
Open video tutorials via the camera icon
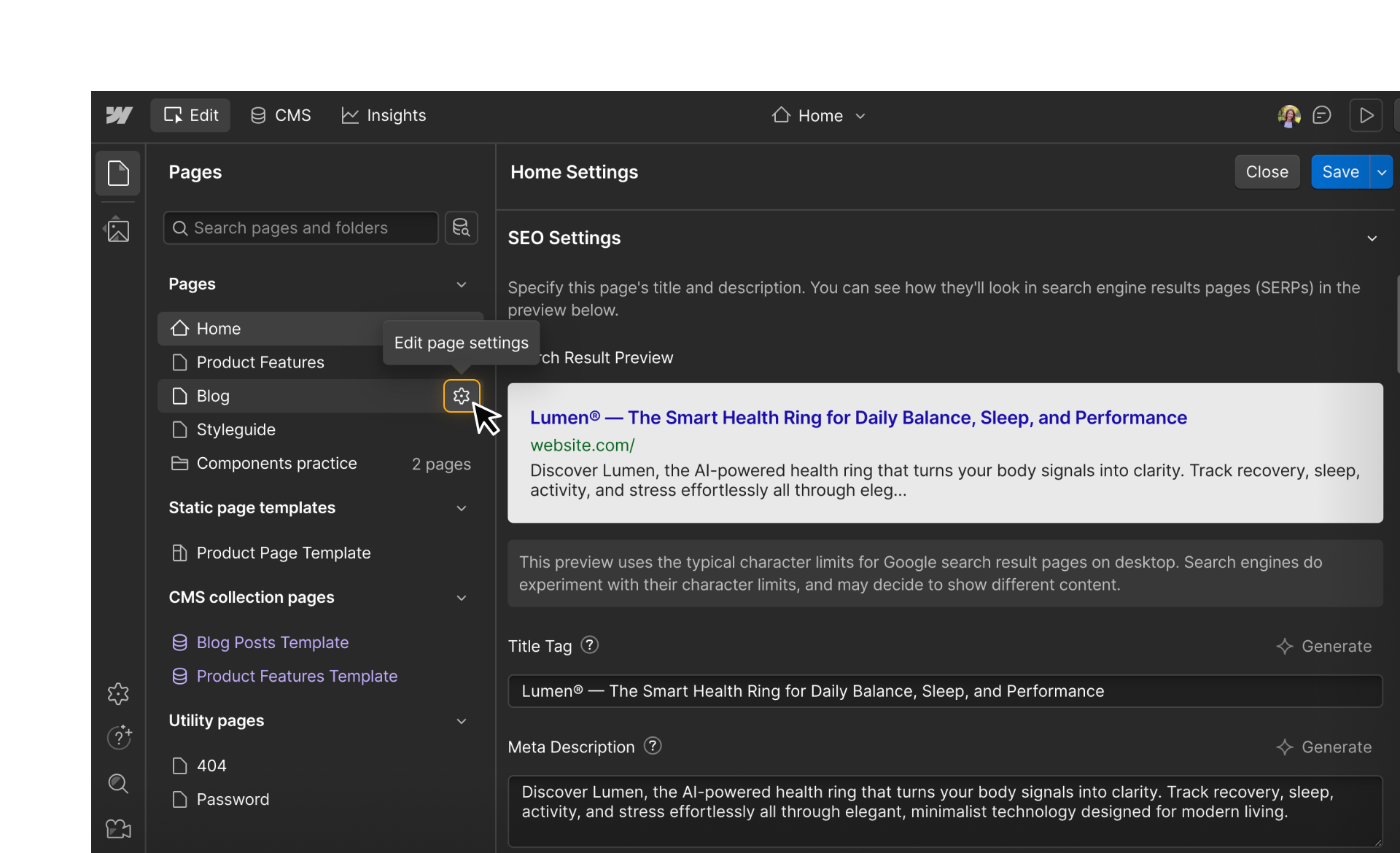coord(117,829)
